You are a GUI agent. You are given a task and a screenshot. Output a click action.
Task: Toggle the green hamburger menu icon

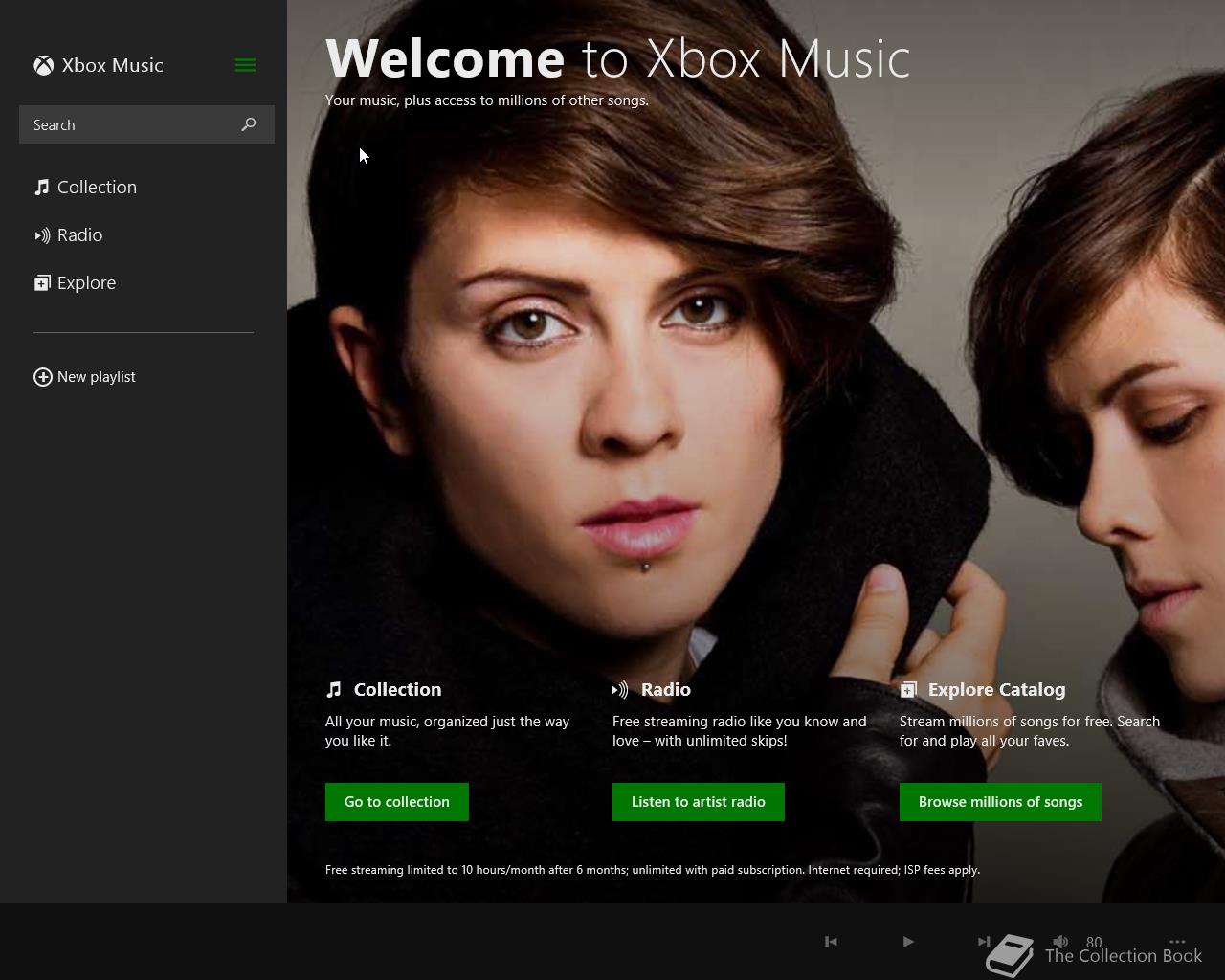(245, 65)
